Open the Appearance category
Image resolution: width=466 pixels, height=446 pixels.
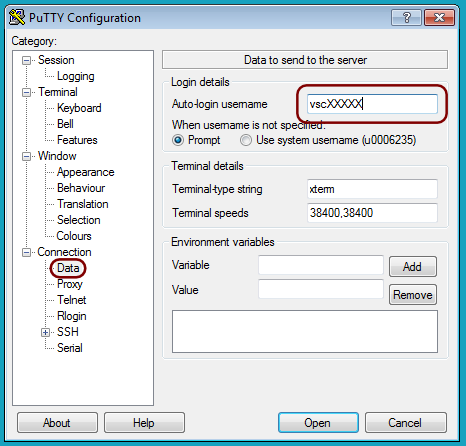(x=85, y=172)
